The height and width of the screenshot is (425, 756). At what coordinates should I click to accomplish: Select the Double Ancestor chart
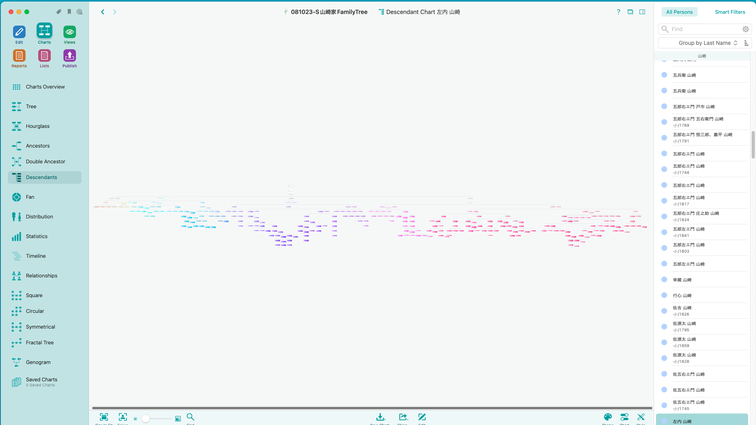pos(44,162)
